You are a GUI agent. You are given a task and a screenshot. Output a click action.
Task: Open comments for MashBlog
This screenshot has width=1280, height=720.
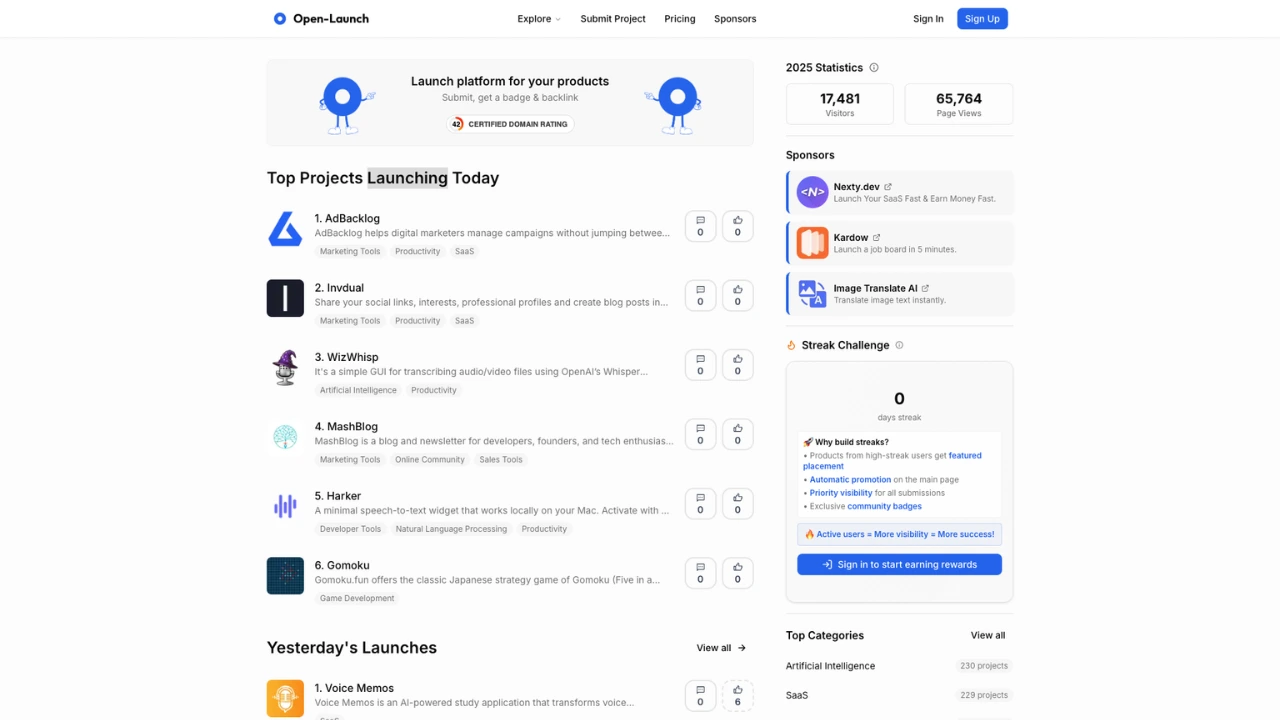[700, 434]
